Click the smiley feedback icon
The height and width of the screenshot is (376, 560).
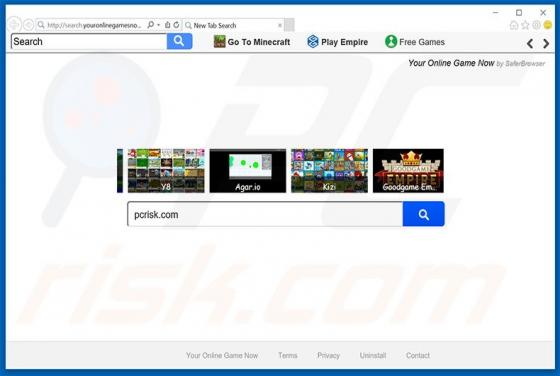pos(548,25)
